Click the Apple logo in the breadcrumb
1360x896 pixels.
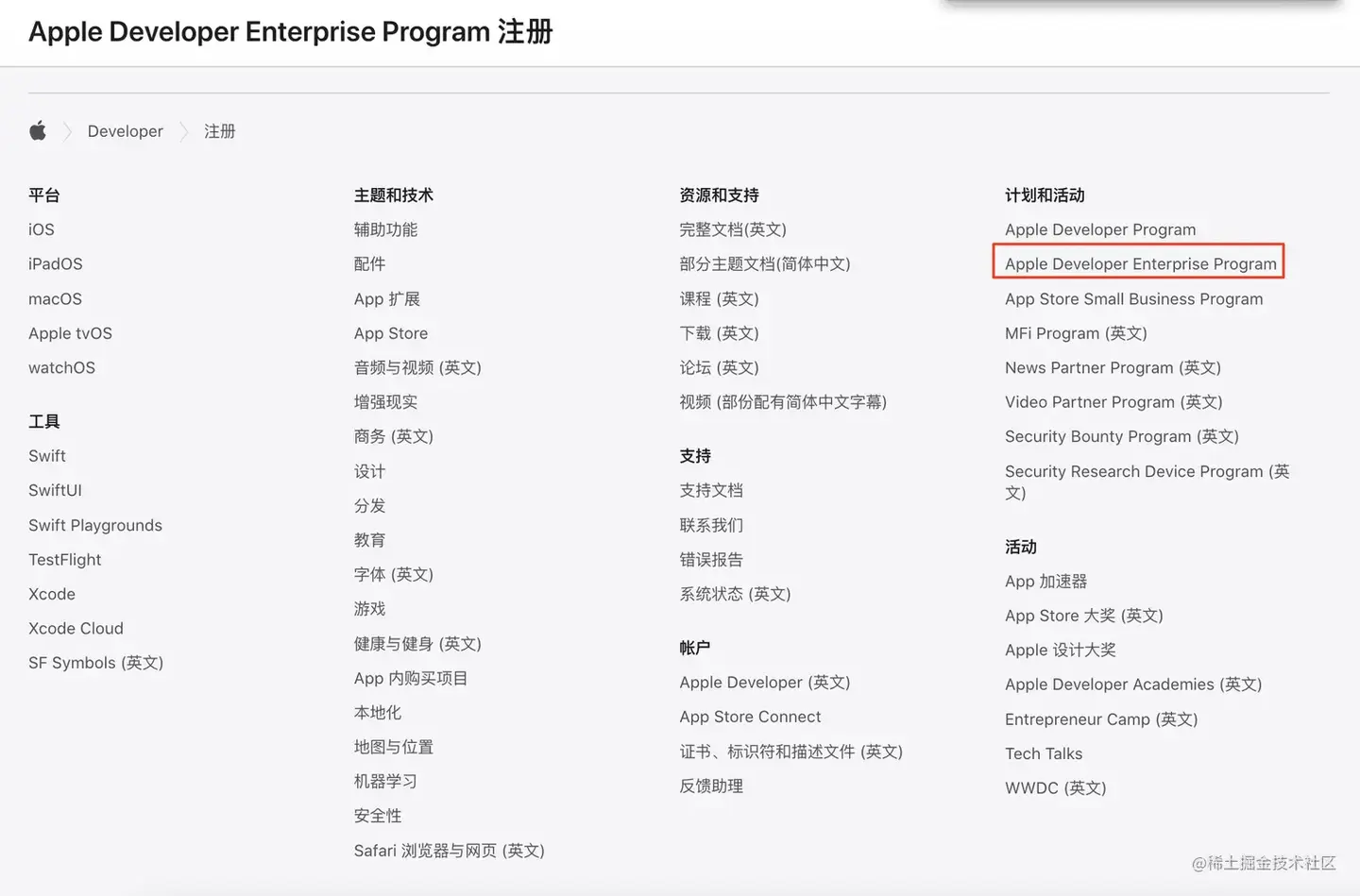(x=38, y=130)
